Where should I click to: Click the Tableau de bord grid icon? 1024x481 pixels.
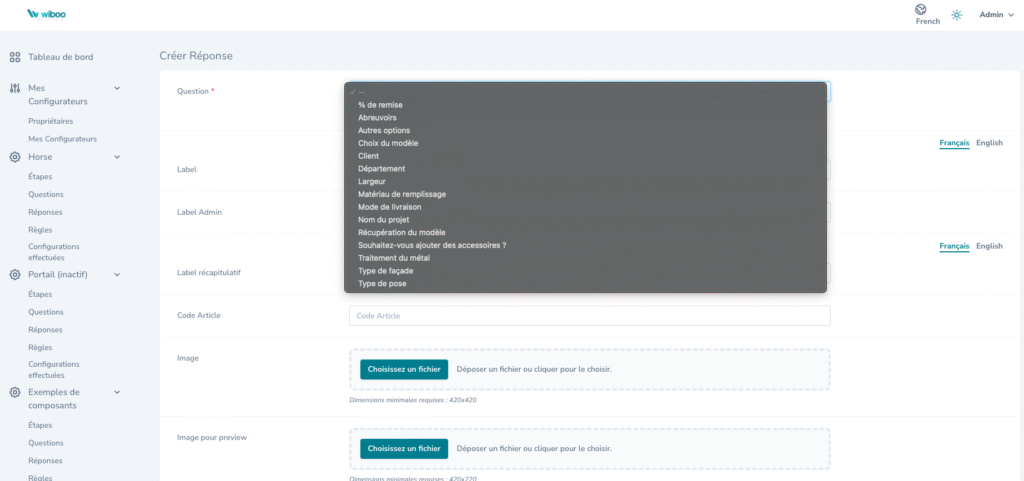pyautogui.click(x=15, y=57)
